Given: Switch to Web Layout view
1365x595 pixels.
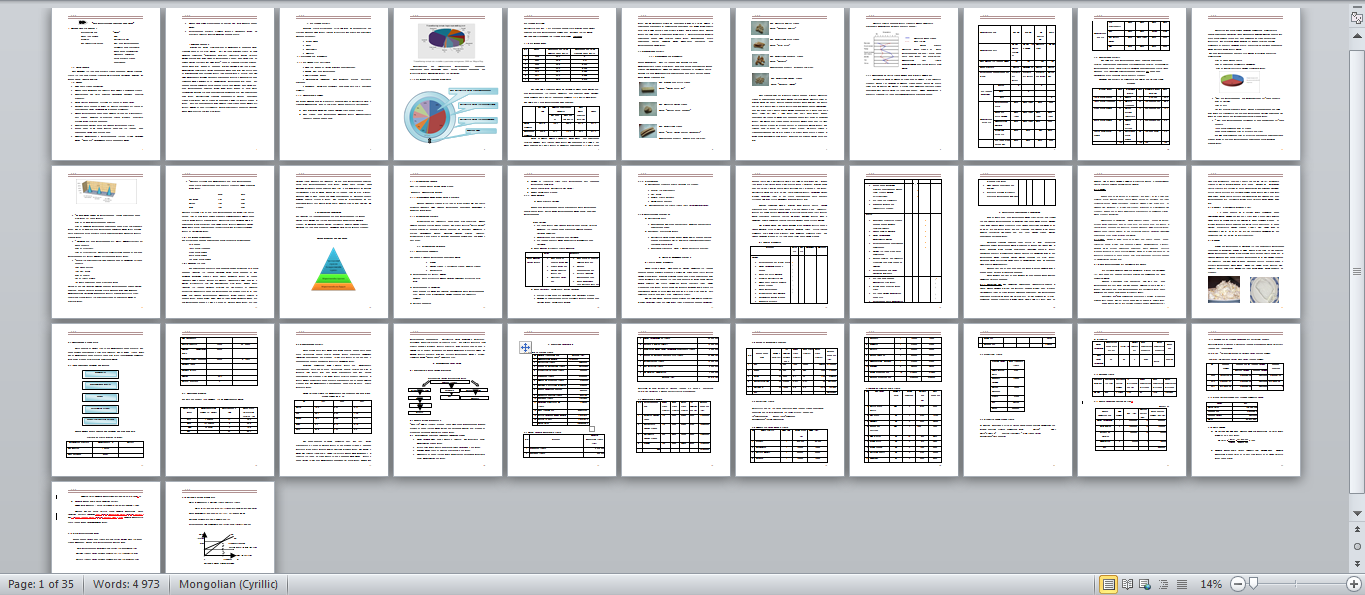Looking at the screenshot, I should [x=1145, y=584].
